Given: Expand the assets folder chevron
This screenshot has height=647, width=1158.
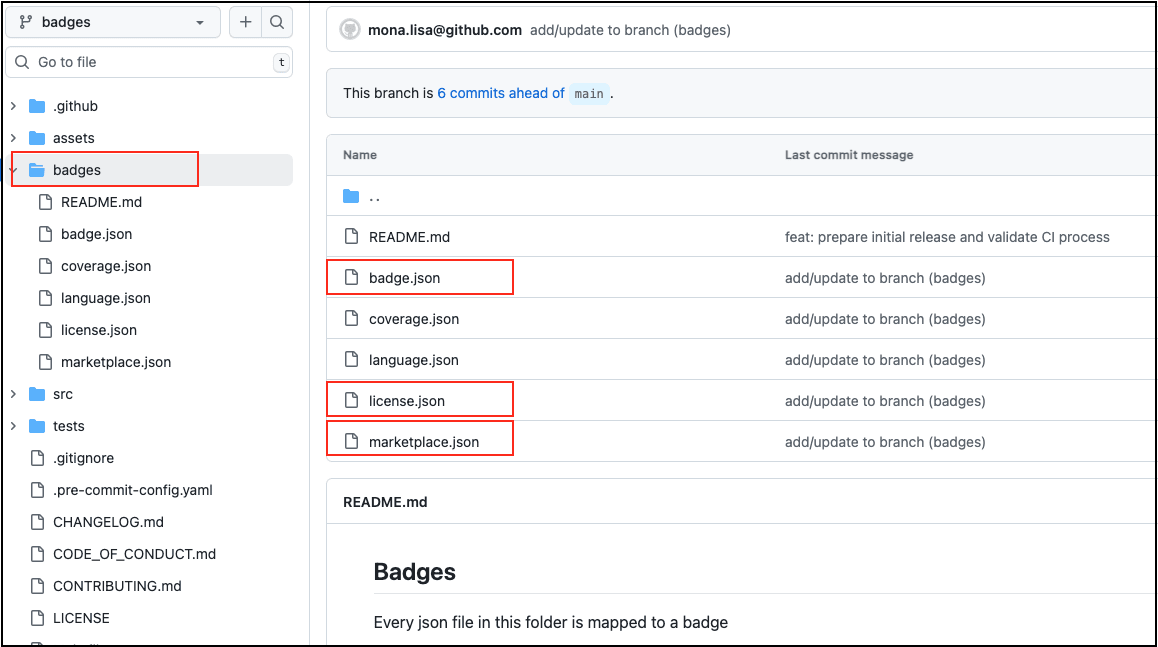Looking at the screenshot, I should (14, 138).
